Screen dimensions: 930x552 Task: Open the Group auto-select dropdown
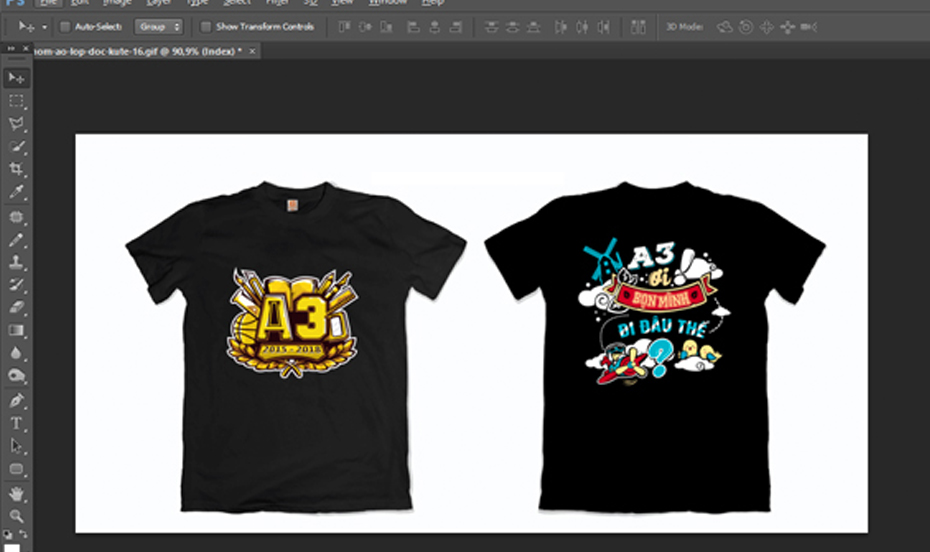[159, 27]
